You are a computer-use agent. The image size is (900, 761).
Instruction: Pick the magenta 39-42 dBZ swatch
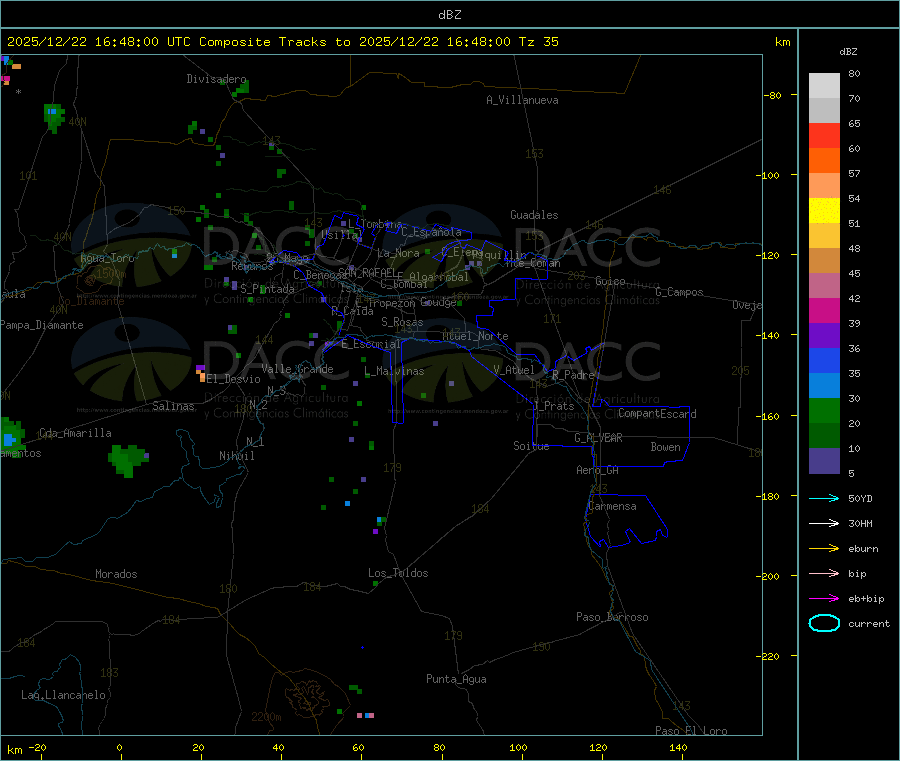(x=824, y=310)
